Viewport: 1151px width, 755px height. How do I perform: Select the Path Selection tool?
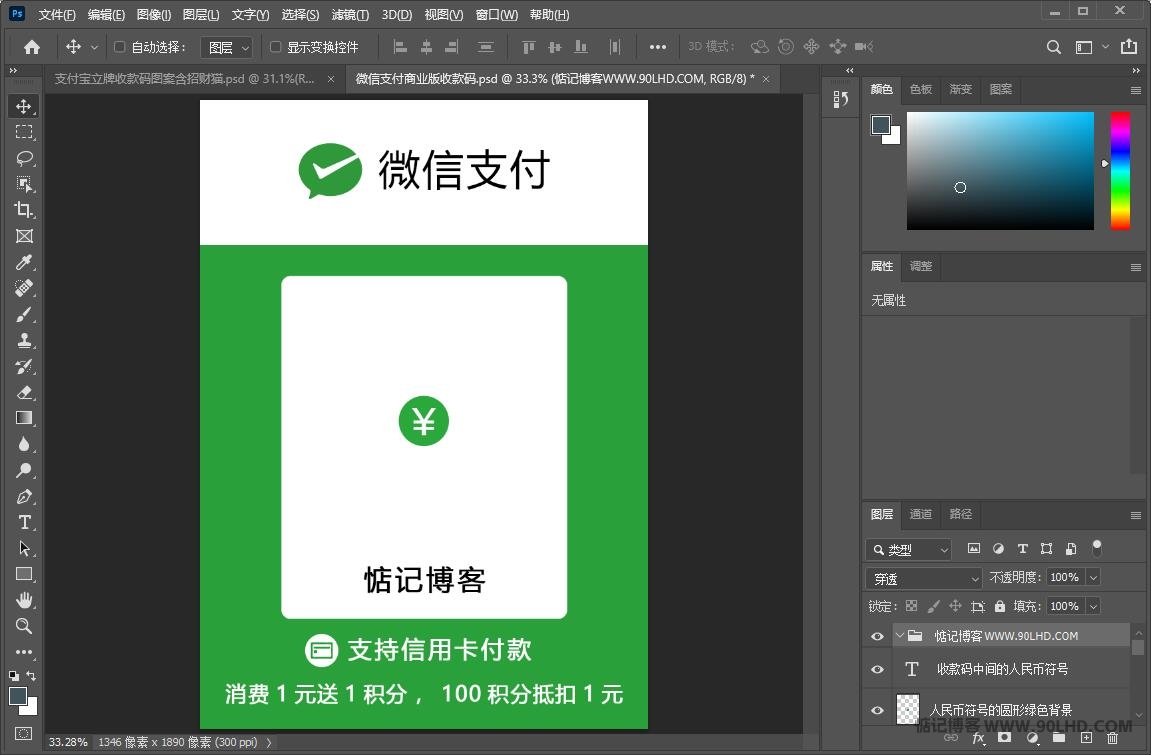pos(23,548)
